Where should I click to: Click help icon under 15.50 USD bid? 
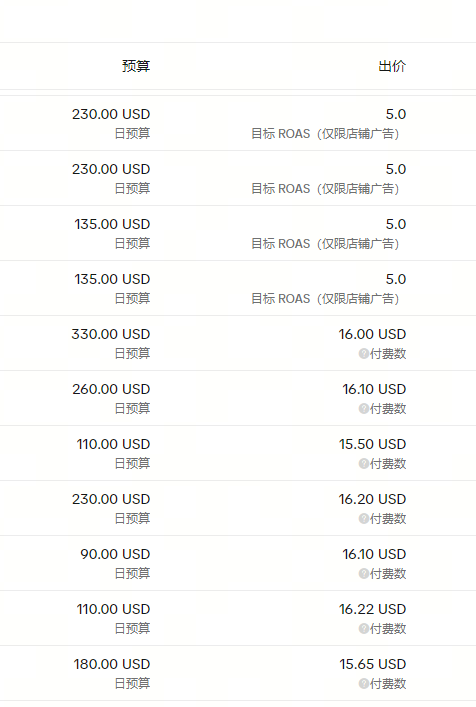[x=364, y=464]
